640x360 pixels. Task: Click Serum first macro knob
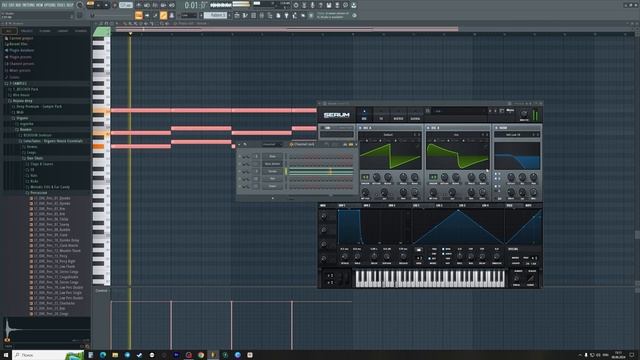[324, 216]
